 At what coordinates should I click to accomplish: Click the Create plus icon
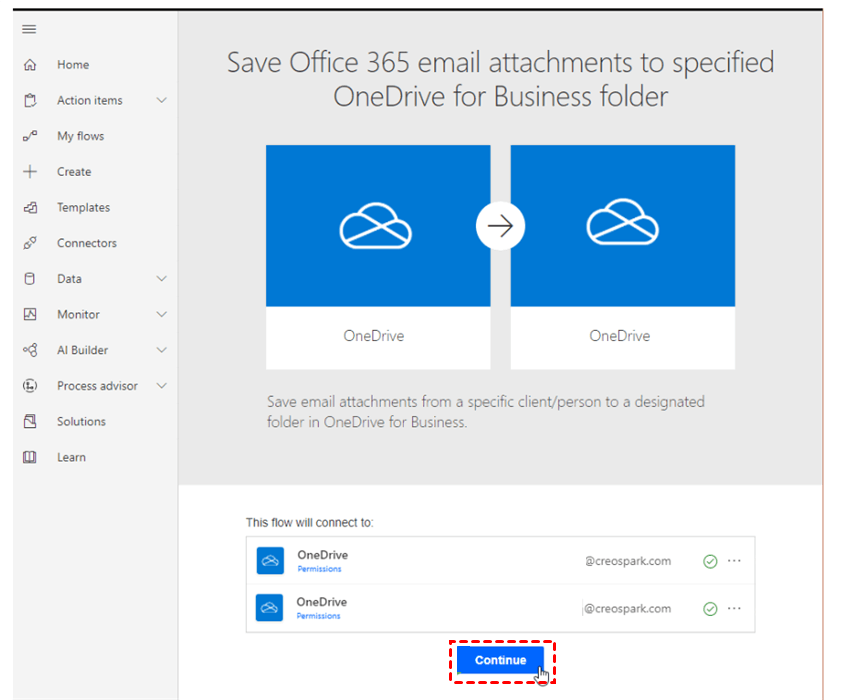point(30,172)
